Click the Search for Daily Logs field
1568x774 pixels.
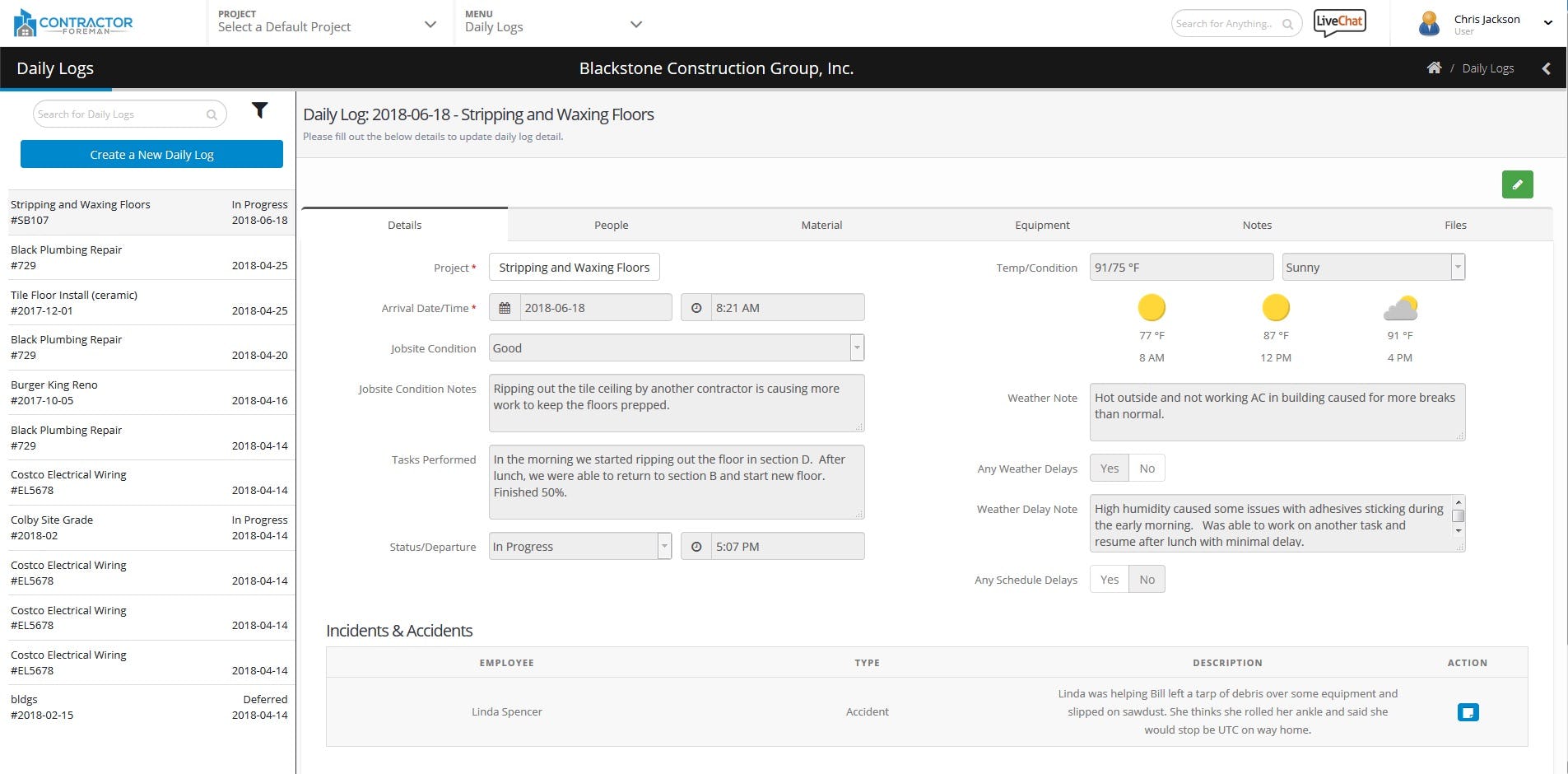coord(119,114)
